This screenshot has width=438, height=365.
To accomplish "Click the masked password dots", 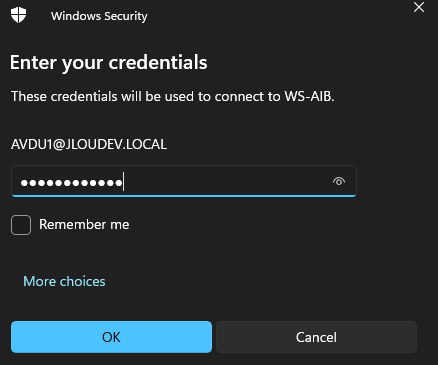I will point(71,183).
